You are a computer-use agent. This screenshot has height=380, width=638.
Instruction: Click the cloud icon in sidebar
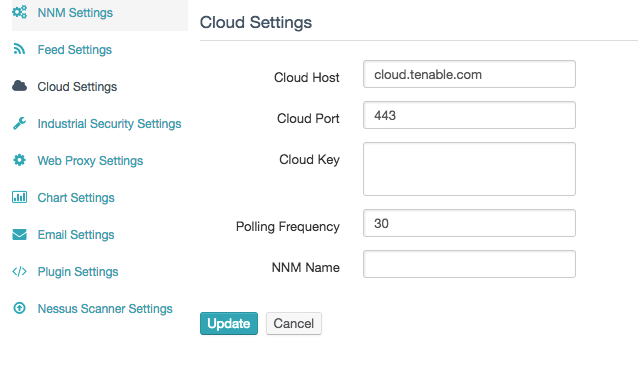click(20, 86)
